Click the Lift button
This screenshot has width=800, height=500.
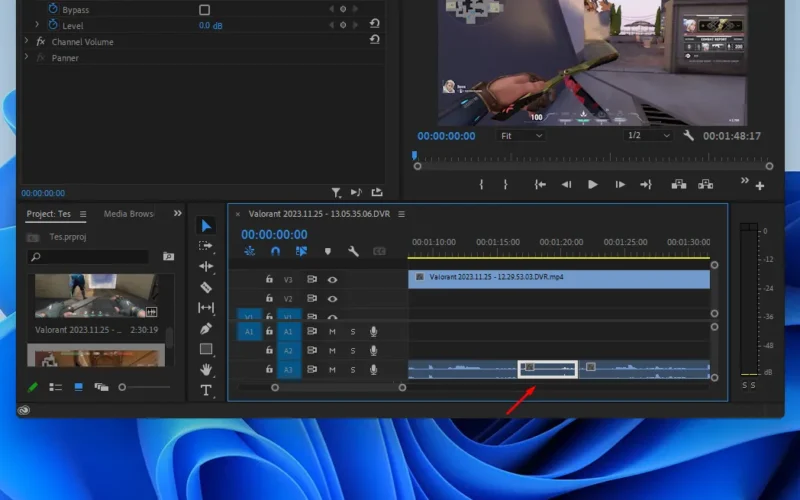679,185
